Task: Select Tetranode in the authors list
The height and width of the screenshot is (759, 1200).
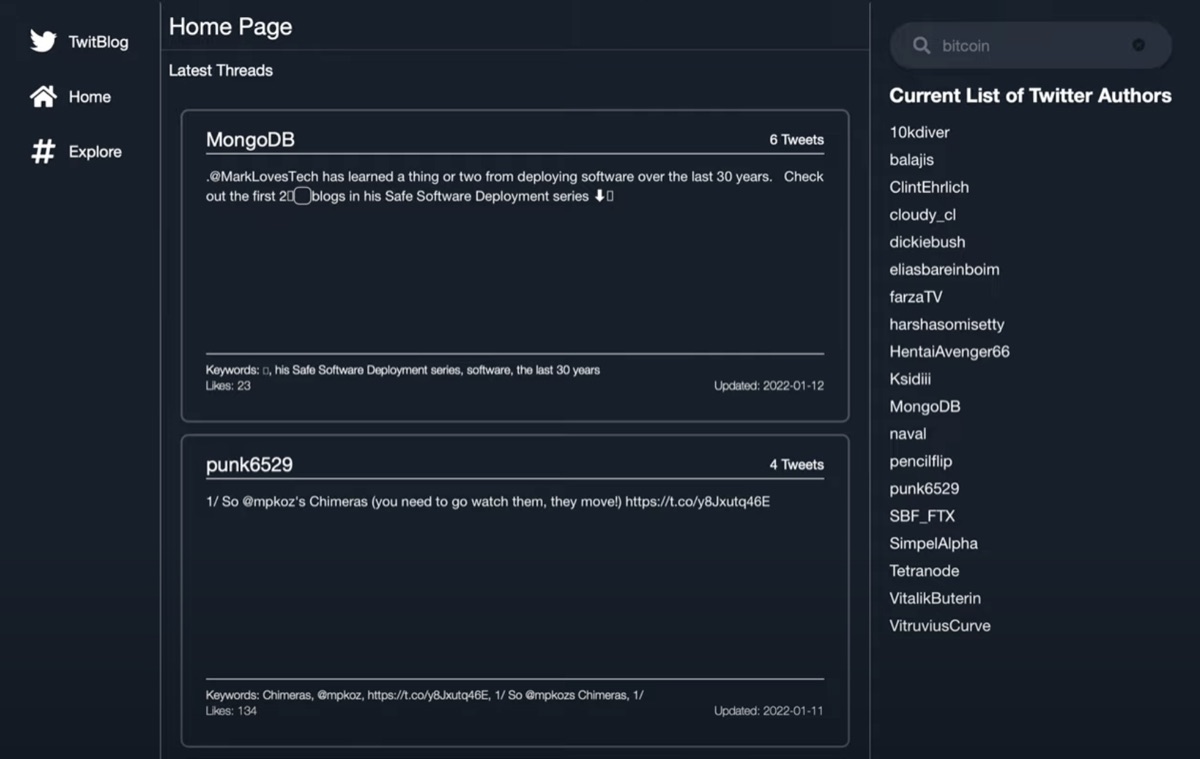Action: point(924,571)
